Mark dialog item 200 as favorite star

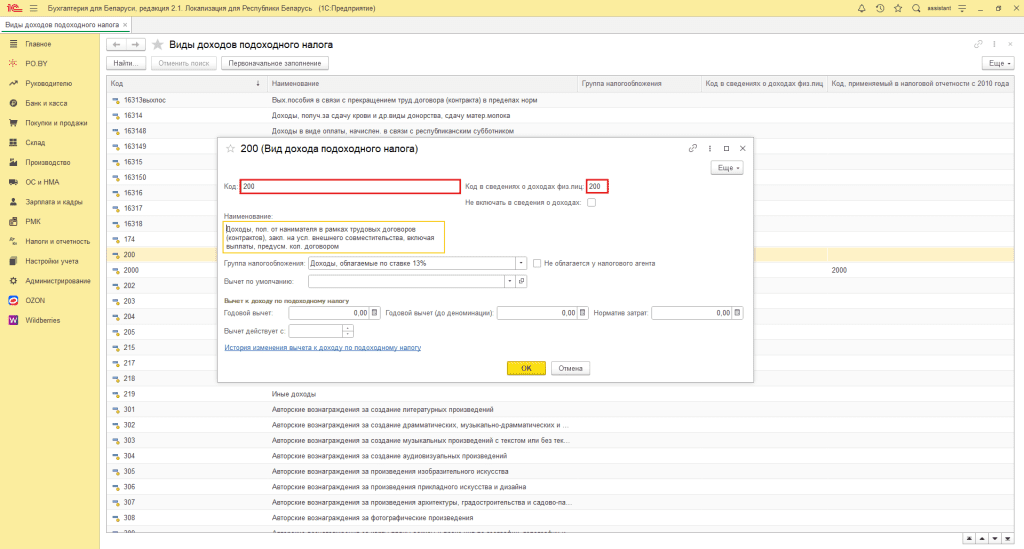click(x=230, y=149)
